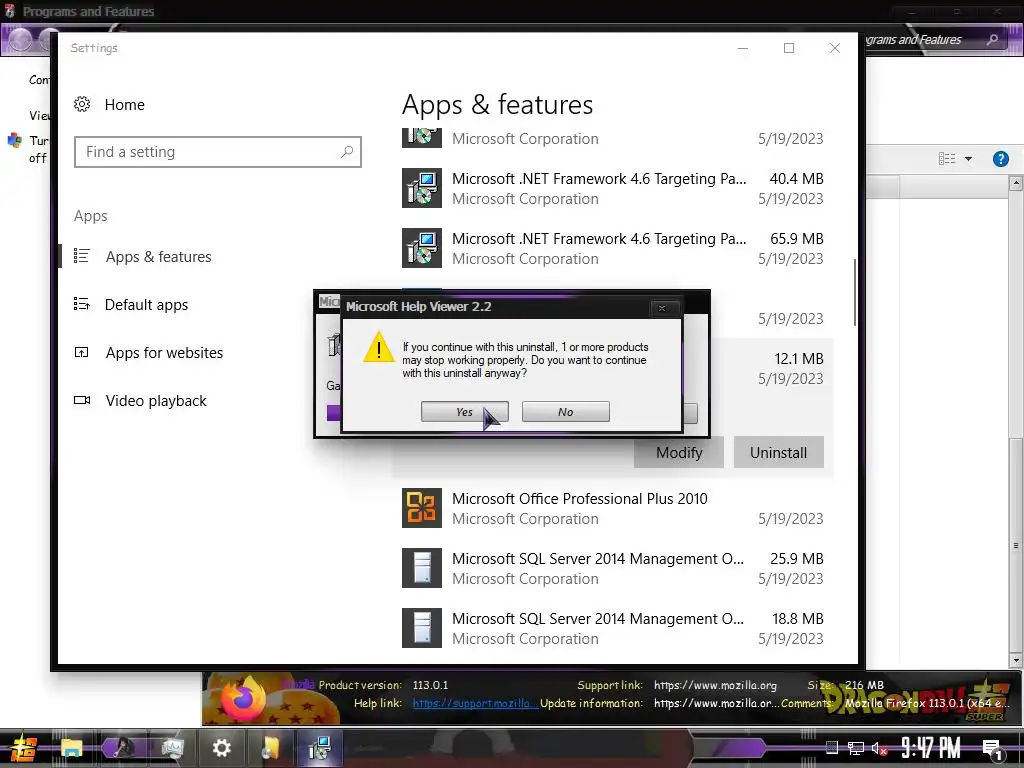Viewport: 1024px width, 768px height.
Task: Click icon of the 25.9 MB SQL Server entry
Action: (422, 568)
